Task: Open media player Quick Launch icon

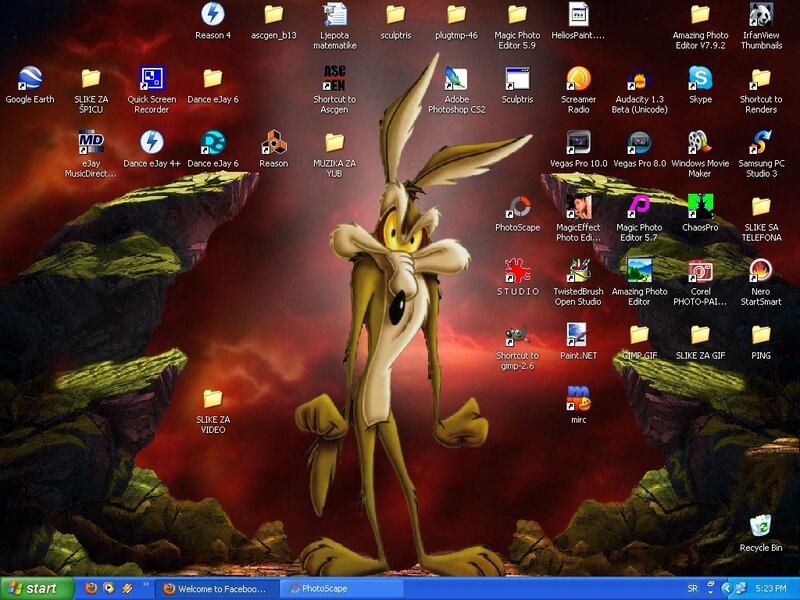Action: (x=109, y=588)
